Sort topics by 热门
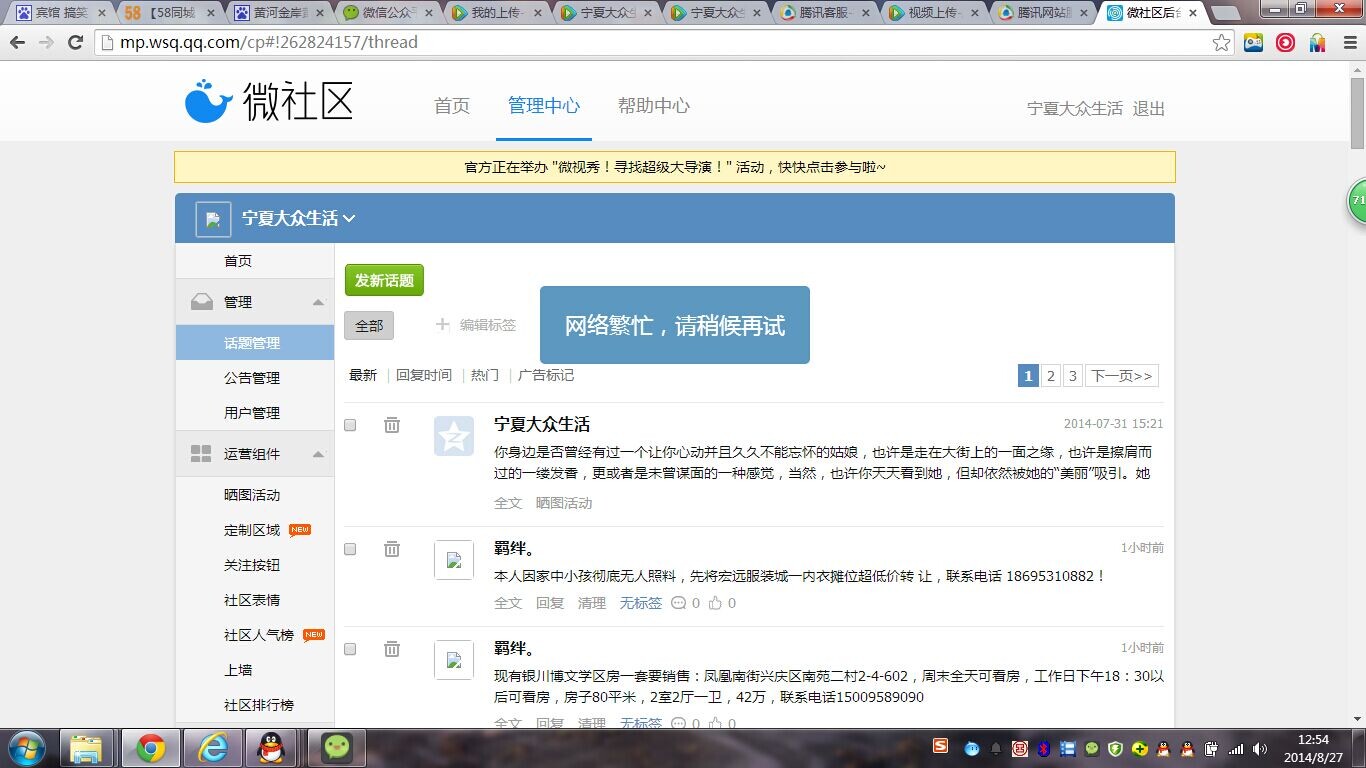1366x768 pixels. pos(485,375)
